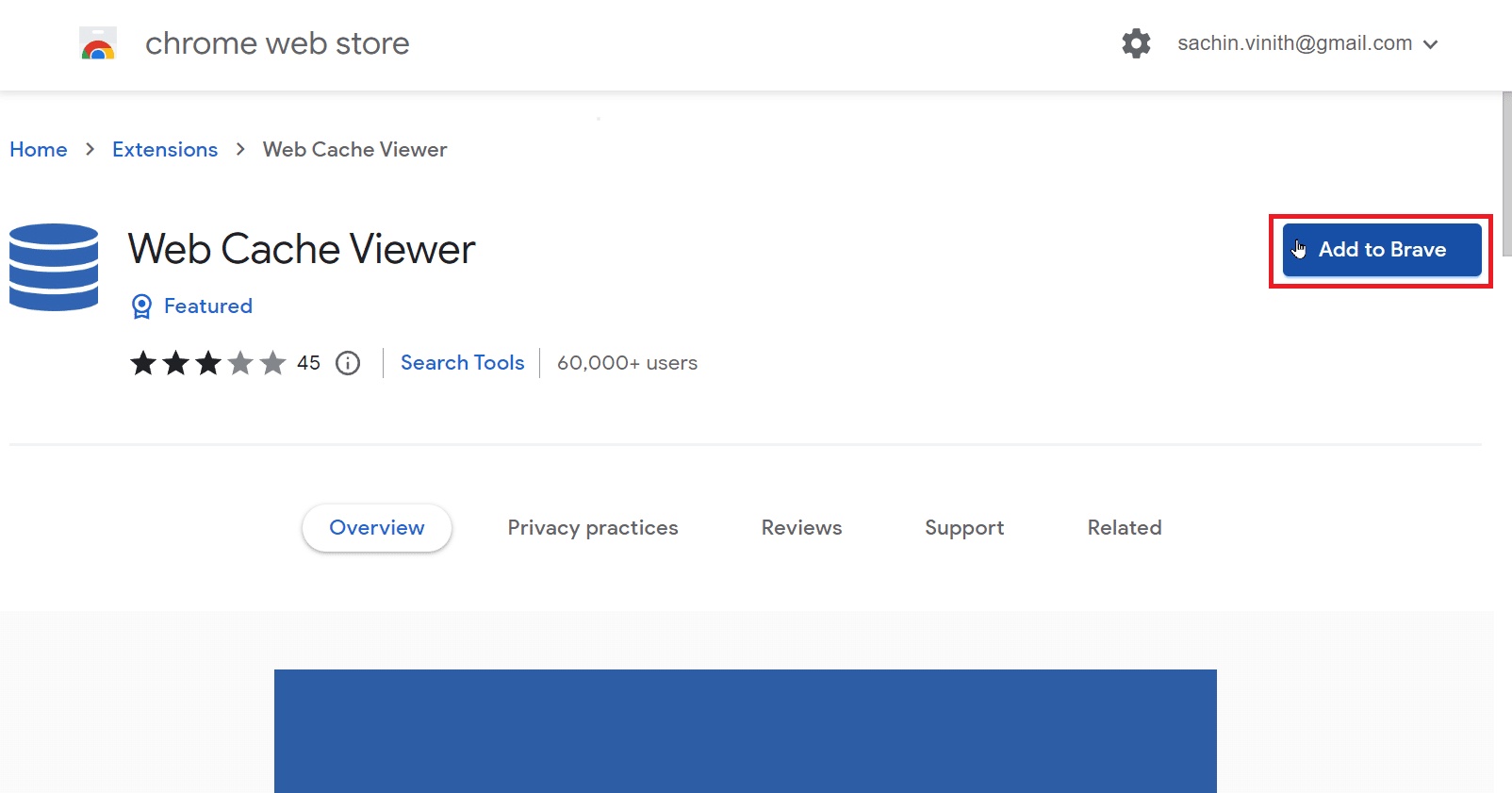Viewport: 1512px width, 793px height.
Task: Click the Featured badge icon
Action: click(x=141, y=306)
